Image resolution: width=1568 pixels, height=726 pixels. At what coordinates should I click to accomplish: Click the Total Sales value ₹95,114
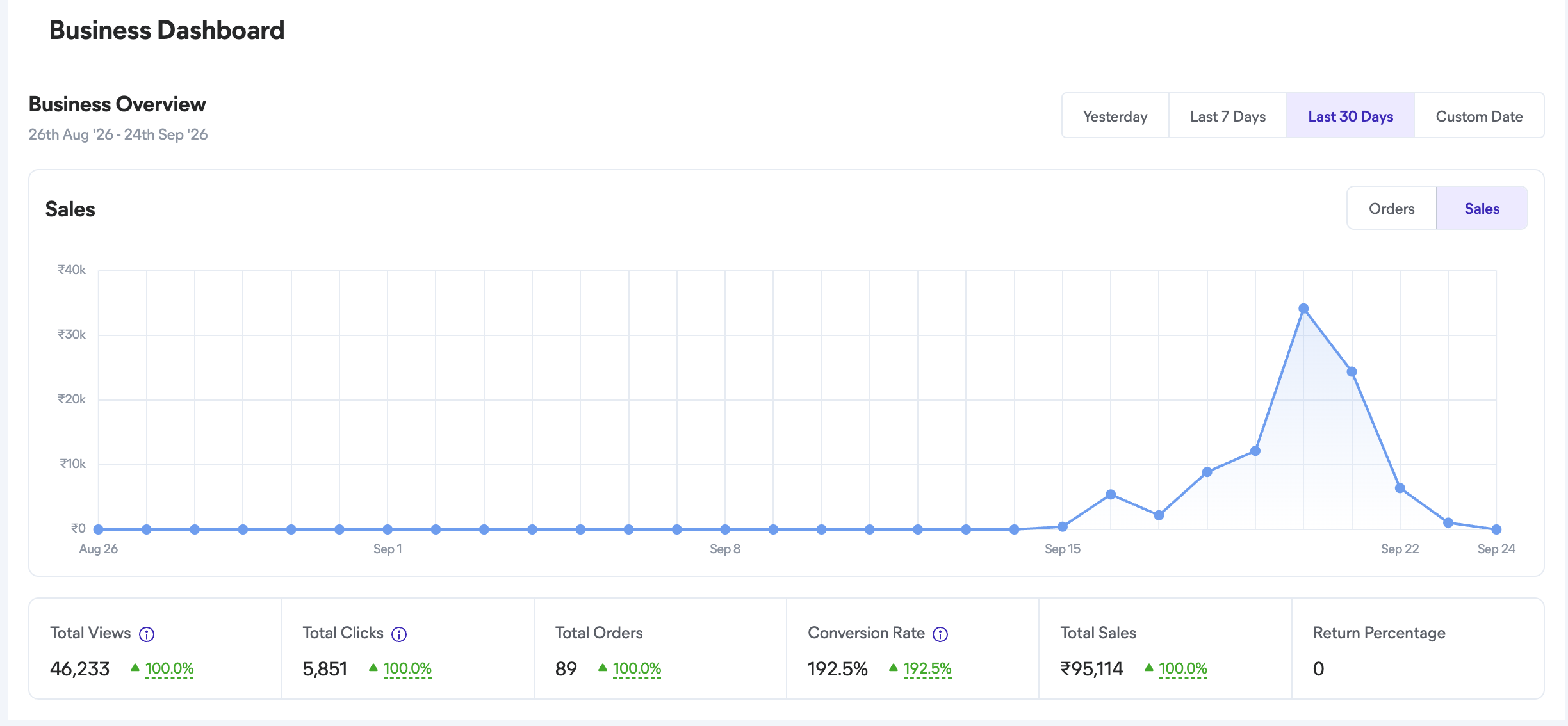pos(1092,669)
